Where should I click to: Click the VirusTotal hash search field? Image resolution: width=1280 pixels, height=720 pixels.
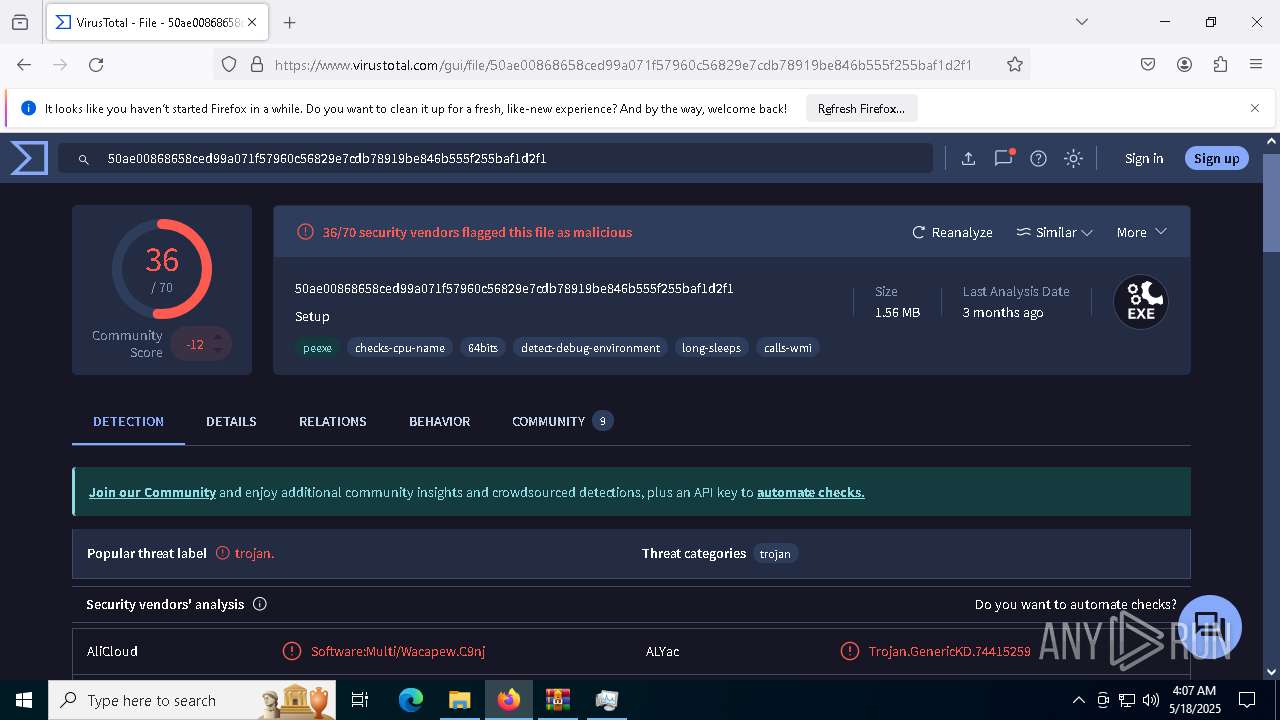pos(495,158)
